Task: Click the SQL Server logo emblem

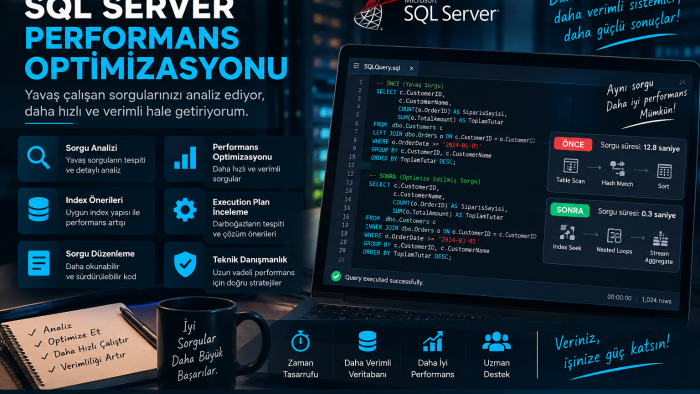Action: (x=374, y=14)
